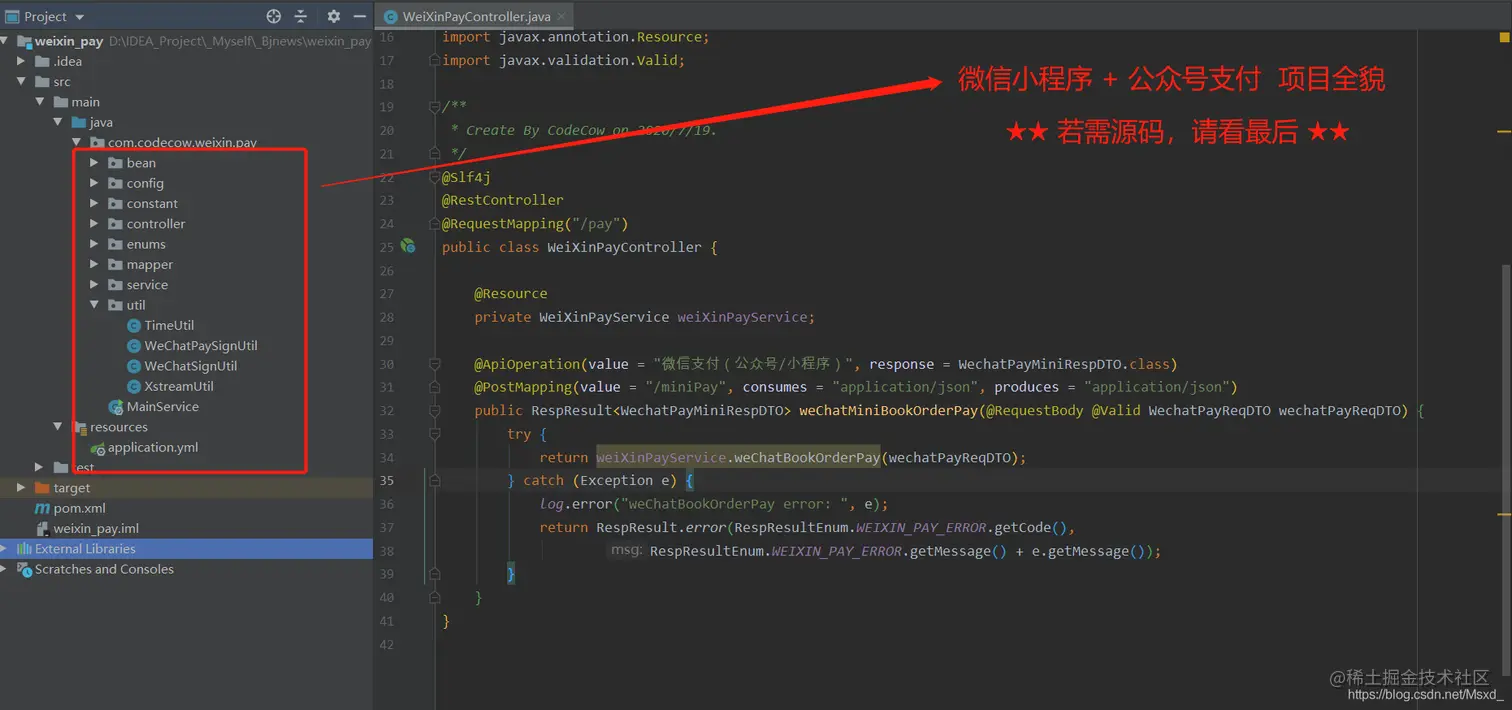Viewport: 1512px width, 710px height.
Task: Click the Java class icon on the editor tab
Action: click(x=390, y=16)
